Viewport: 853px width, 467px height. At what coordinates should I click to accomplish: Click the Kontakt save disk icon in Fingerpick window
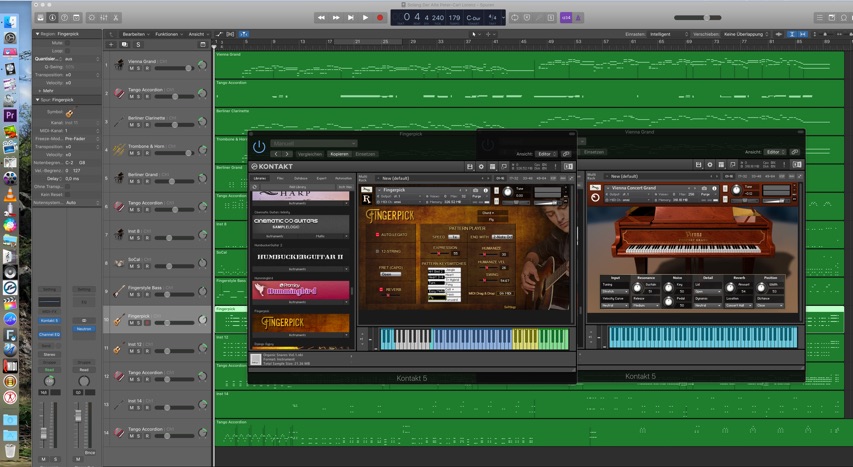(x=469, y=166)
